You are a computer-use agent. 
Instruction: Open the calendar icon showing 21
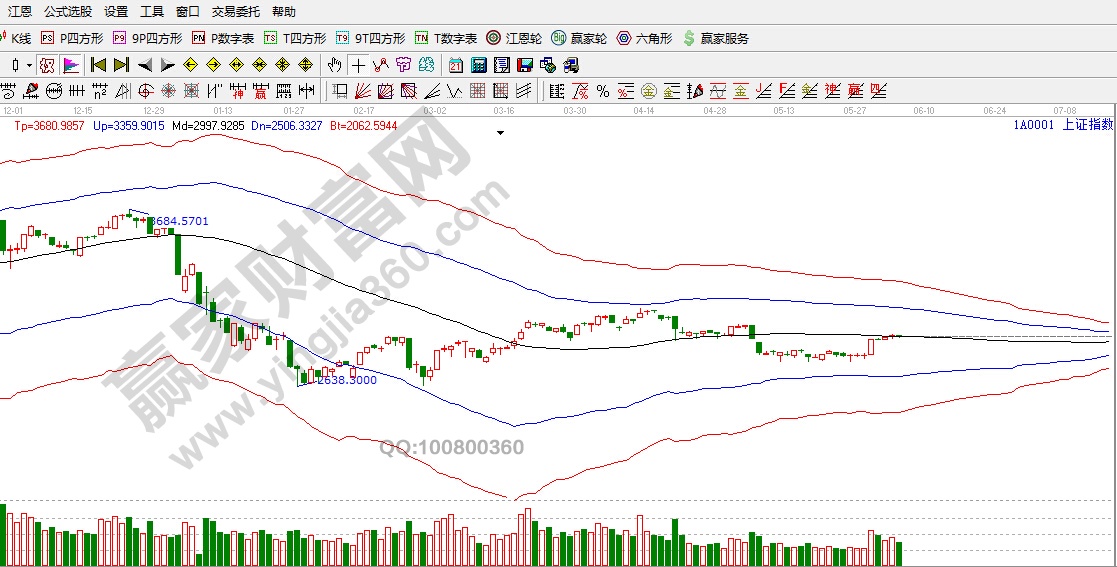[x=456, y=65]
